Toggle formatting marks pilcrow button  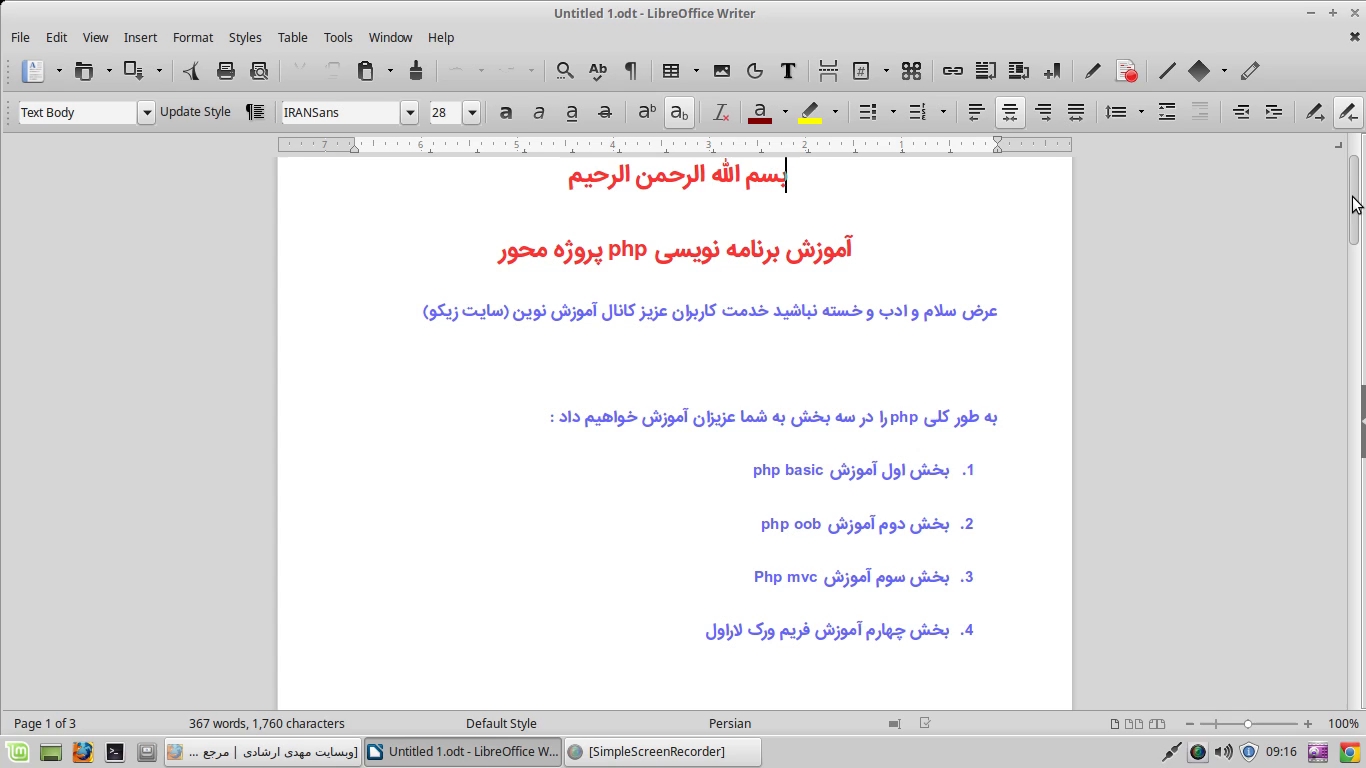[x=631, y=71]
